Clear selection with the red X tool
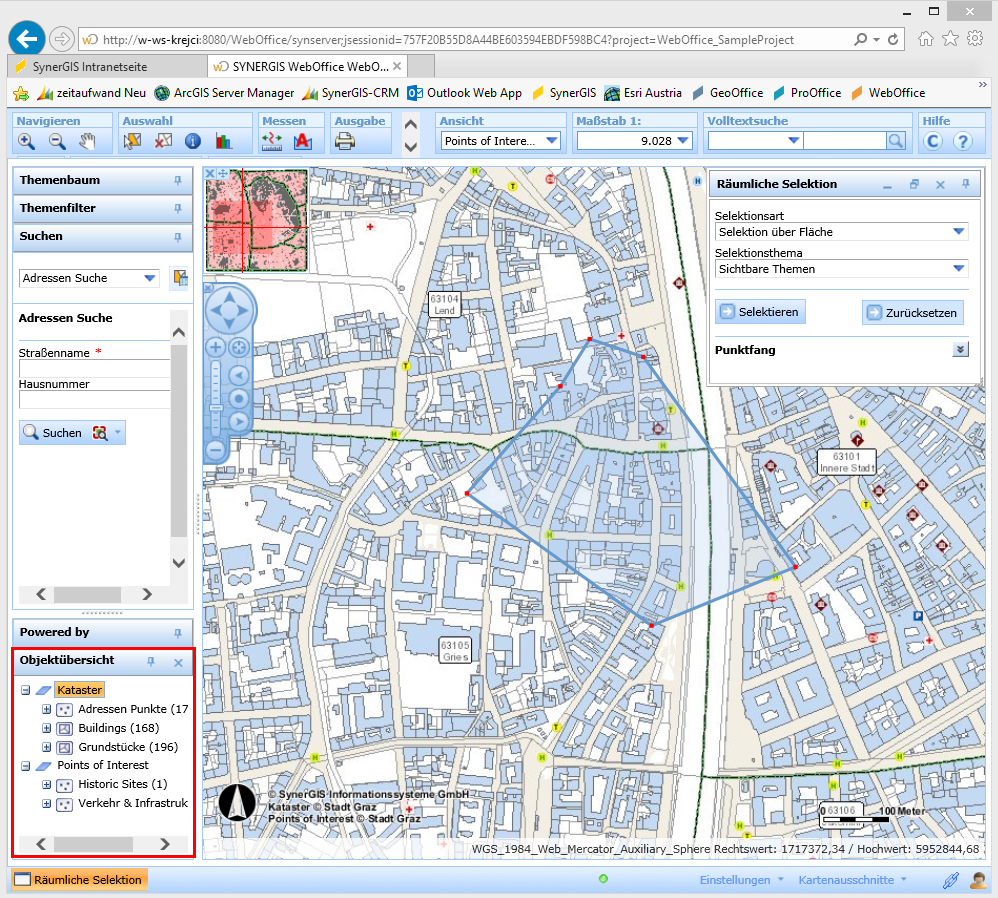This screenshot has height=898, width=998. pos(163,142)
